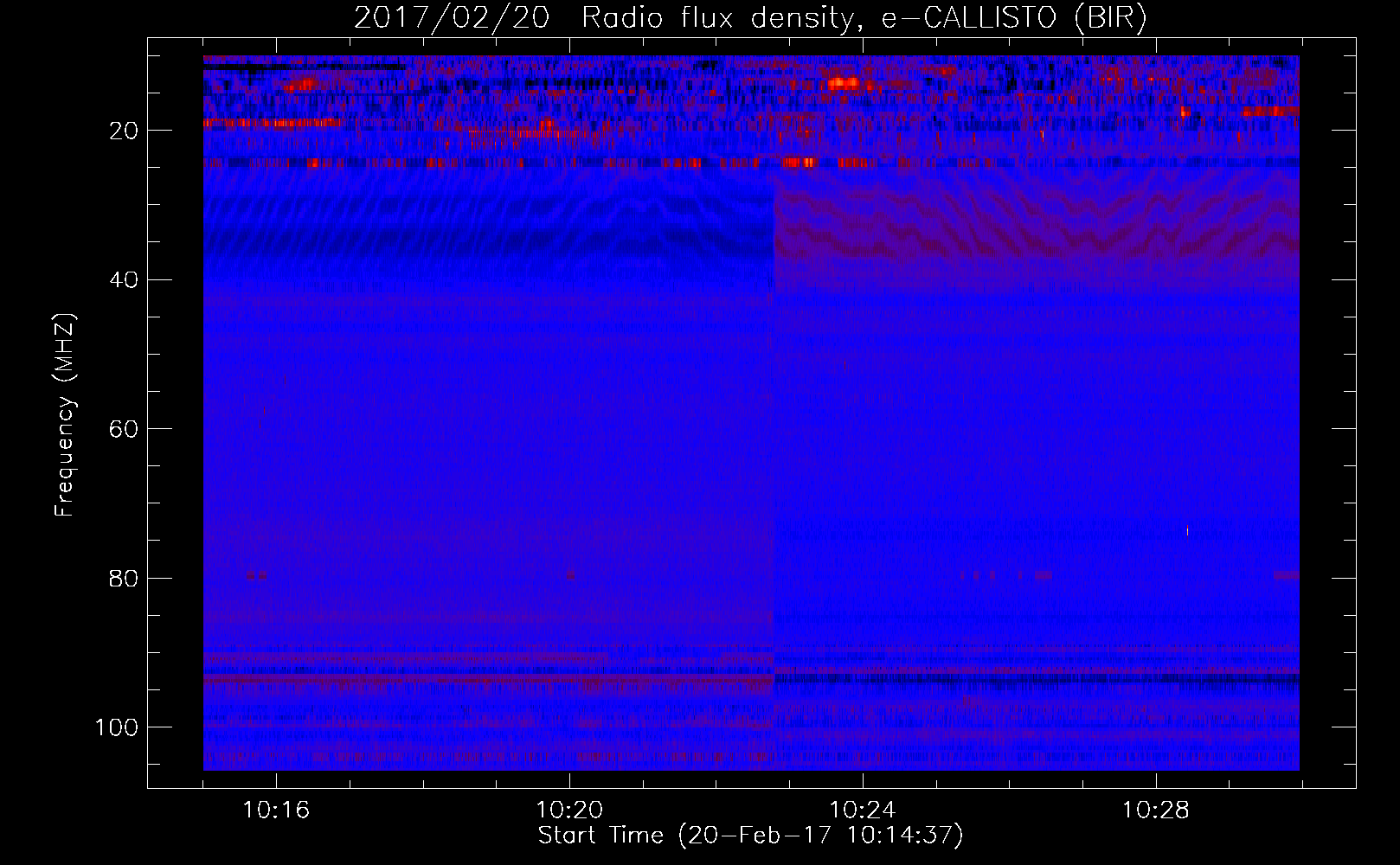
Task: Click the 10:24 time axis label
Action: (863, 811)
